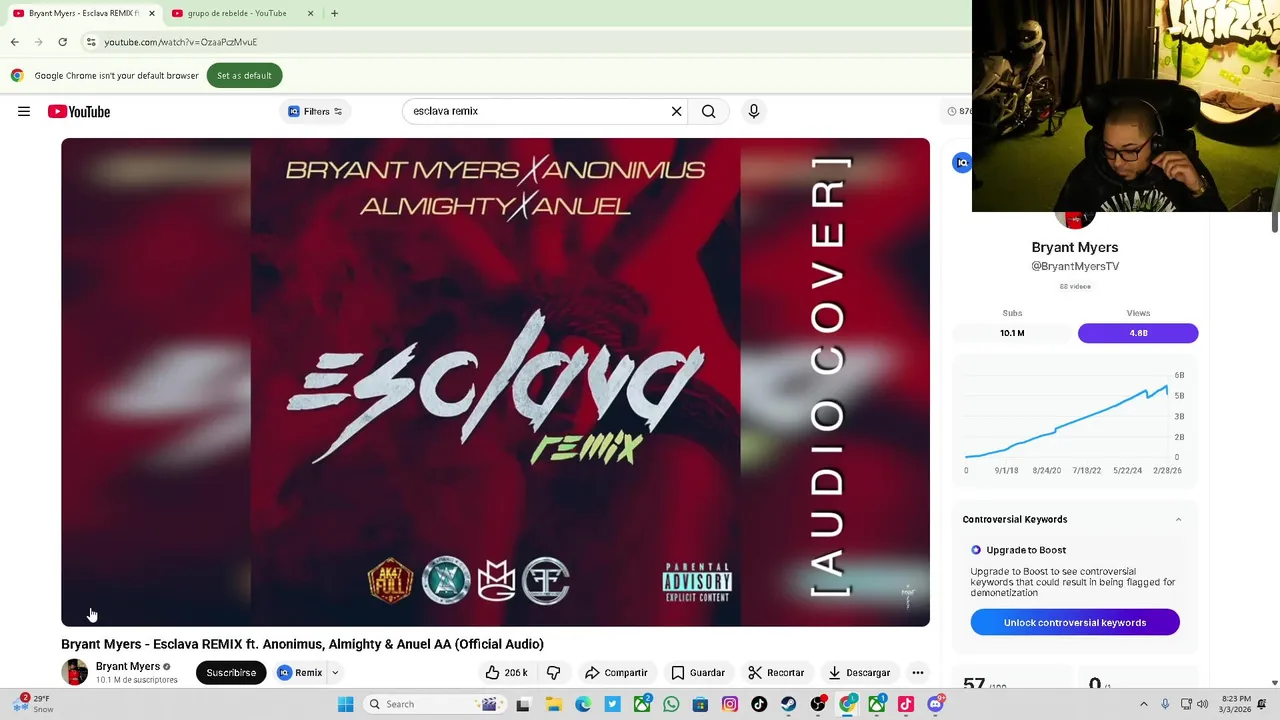Open Task View on the taskbar
The width and height of the screenshot is (1280, 720).
click(522, 704)
